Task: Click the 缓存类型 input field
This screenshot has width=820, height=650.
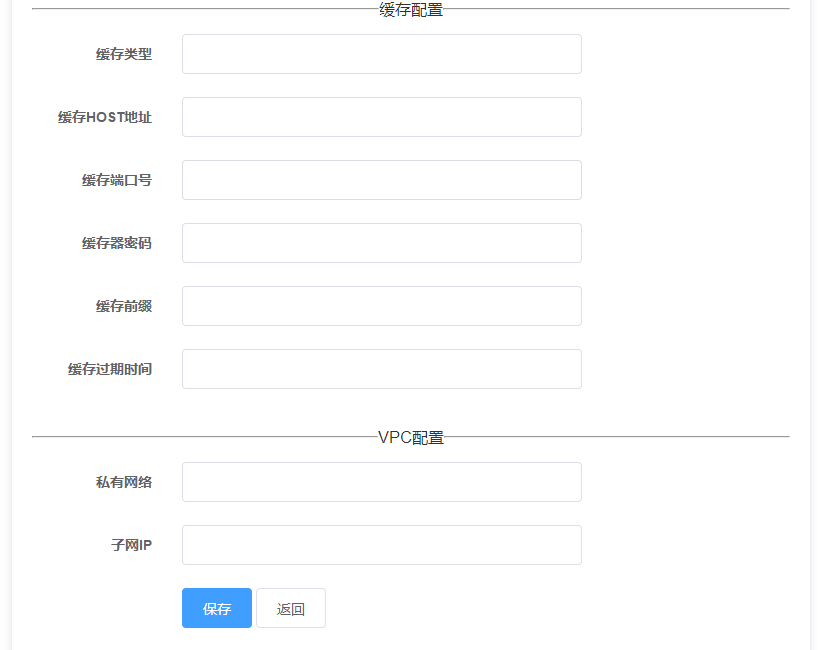Action: pos(382,54)
